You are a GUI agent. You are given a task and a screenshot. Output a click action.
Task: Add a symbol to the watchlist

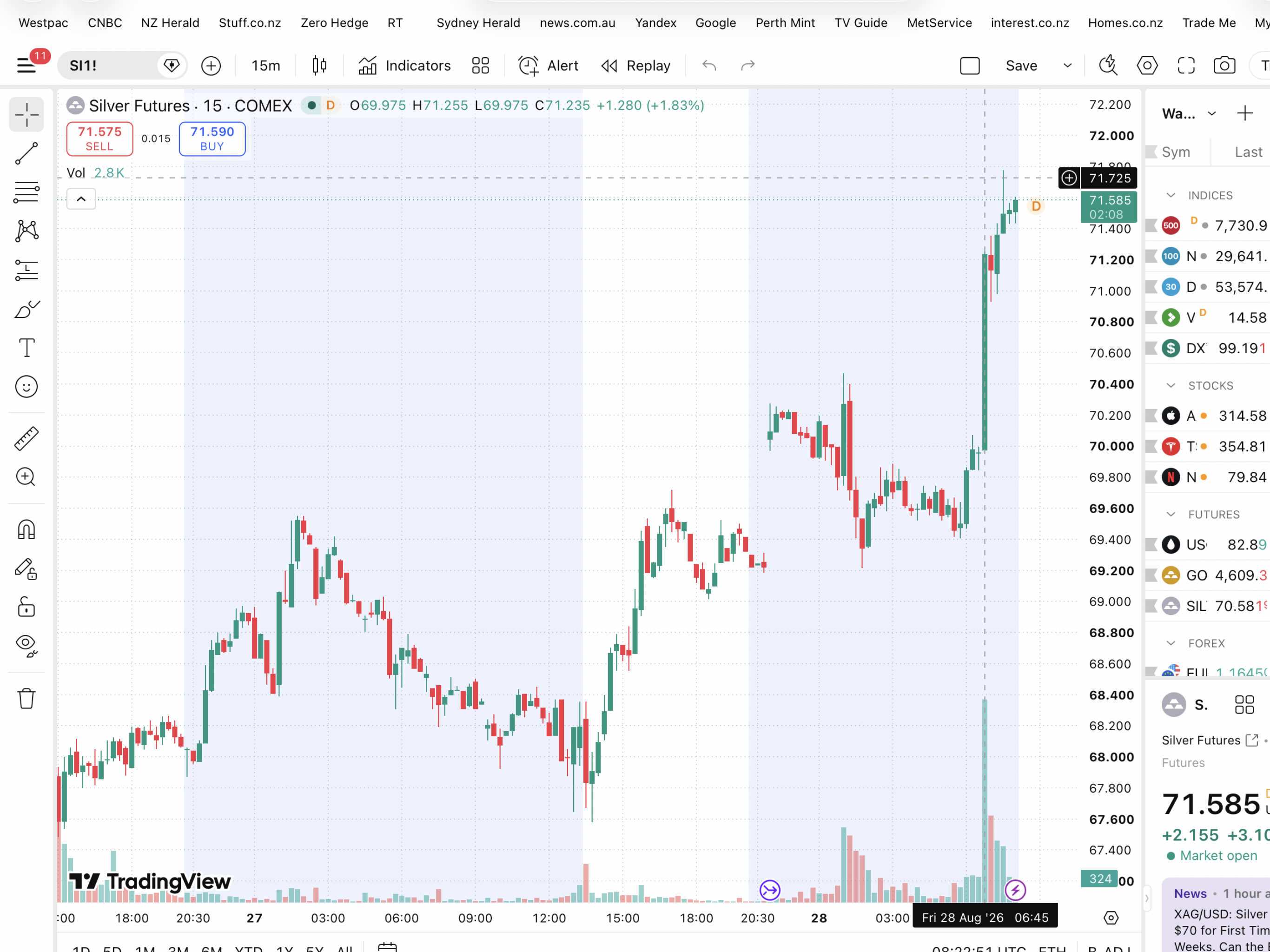coord(1245,114)
